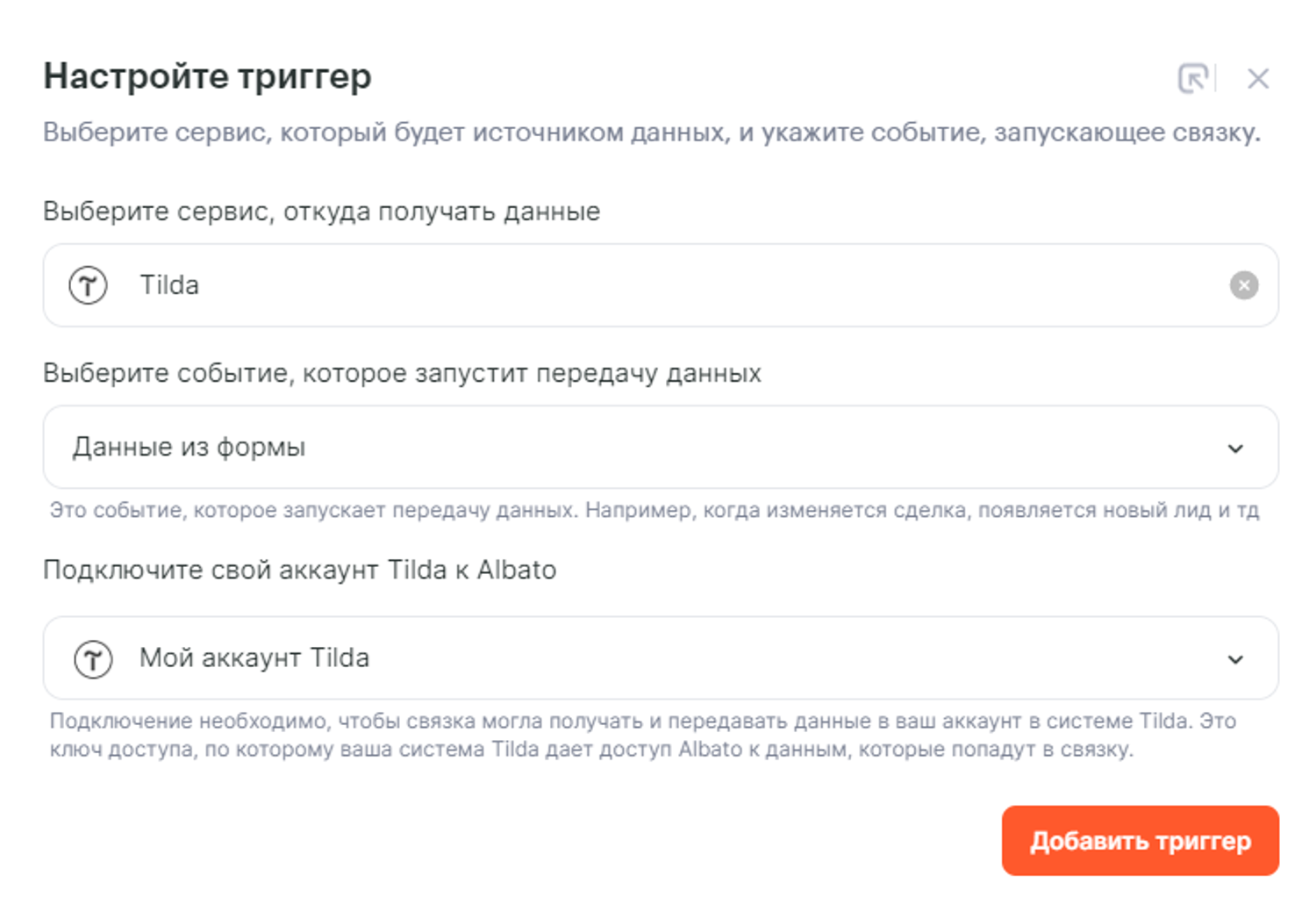Image resolution: width=1316 pixels, height=912 pixels.
Task: Click the helper text starting "Подключение необходимо"
Action: (642, 735)
